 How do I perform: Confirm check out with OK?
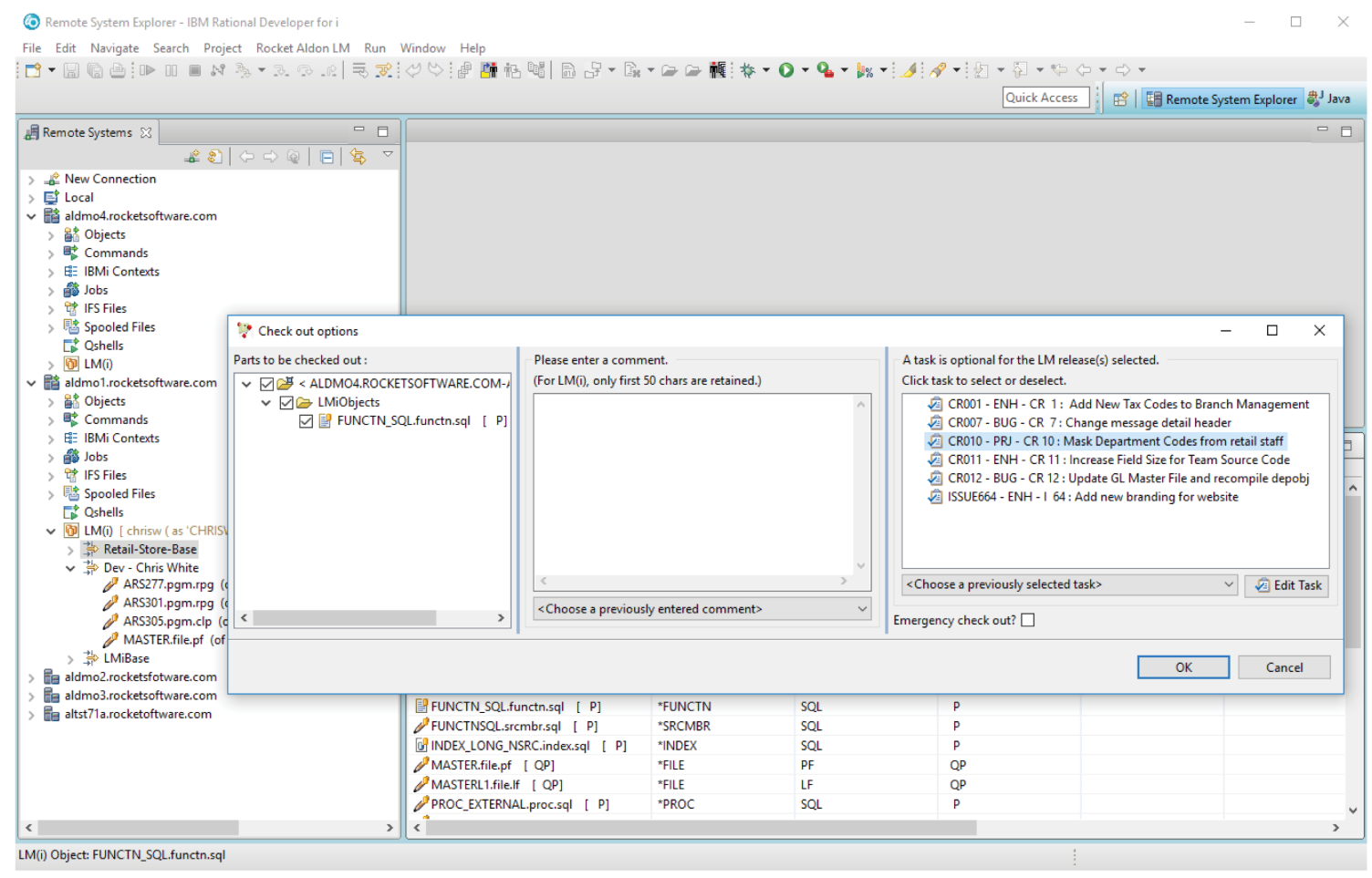(1183, 667)
